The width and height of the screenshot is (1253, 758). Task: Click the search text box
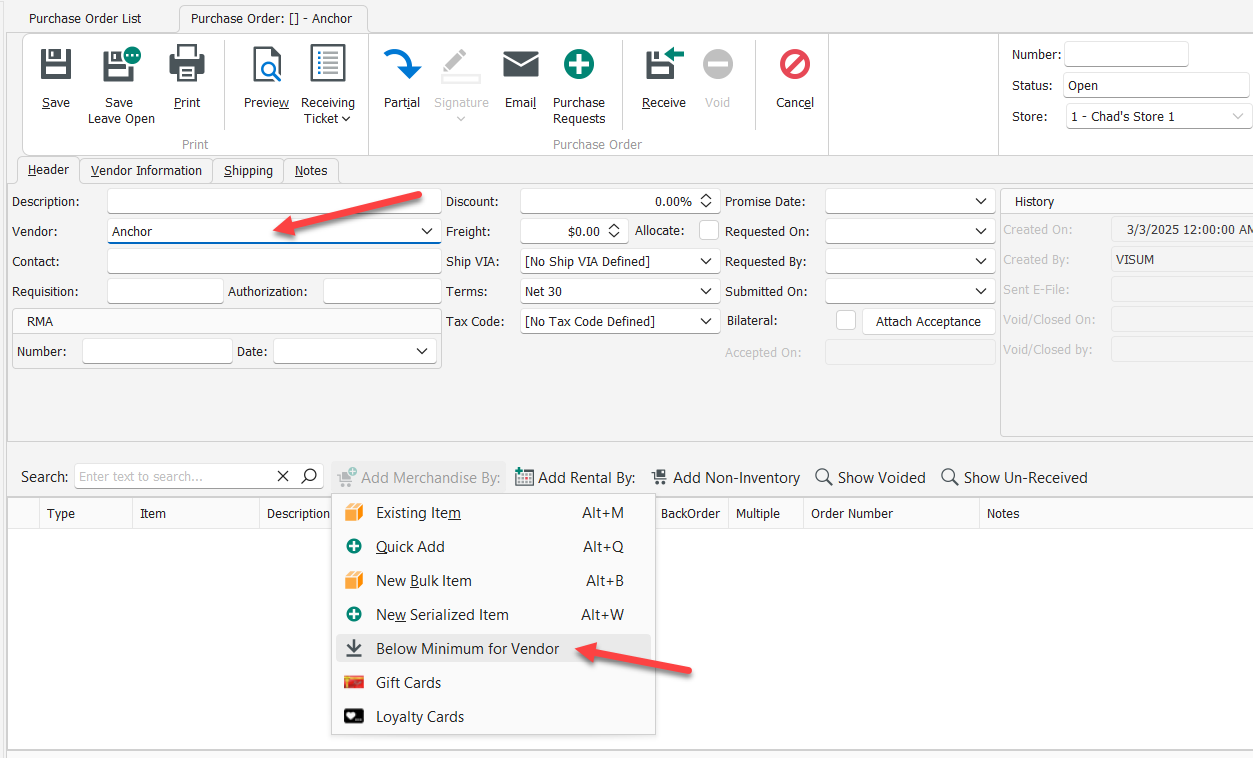(174, 477)
